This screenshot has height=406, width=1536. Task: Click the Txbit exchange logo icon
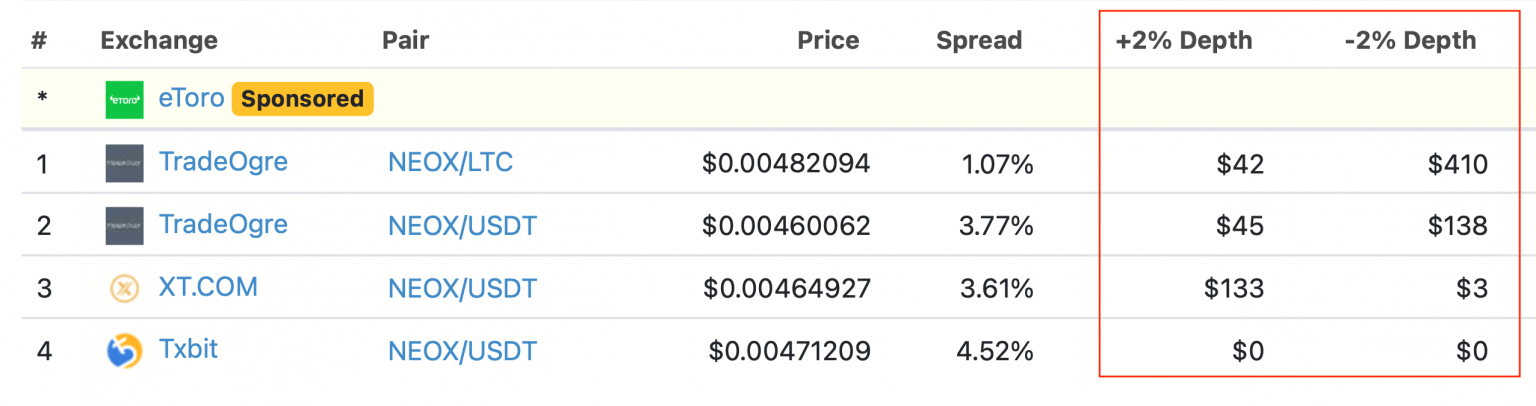pyautogui.click(x=125, y=351)
